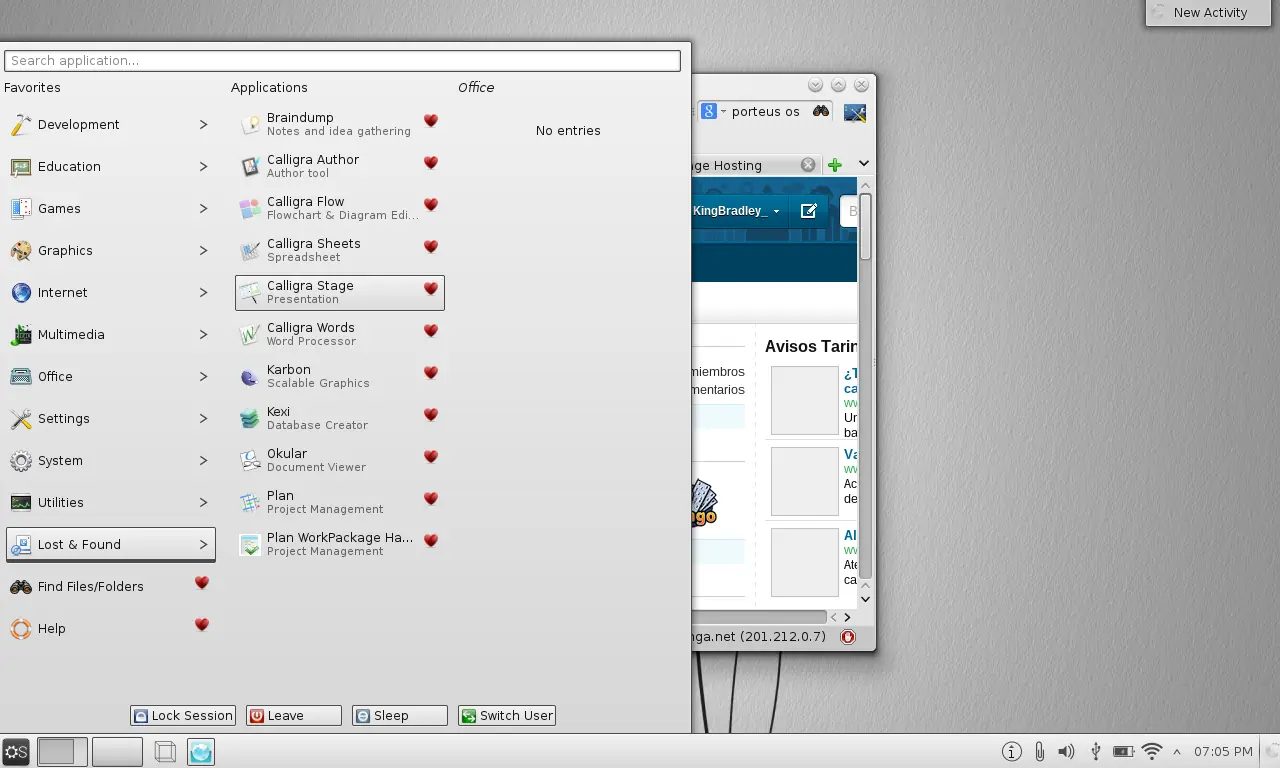Click the New Activity button
Image resolution: width=1280 pixels, height=768 pixels.
click(1208, 13)
